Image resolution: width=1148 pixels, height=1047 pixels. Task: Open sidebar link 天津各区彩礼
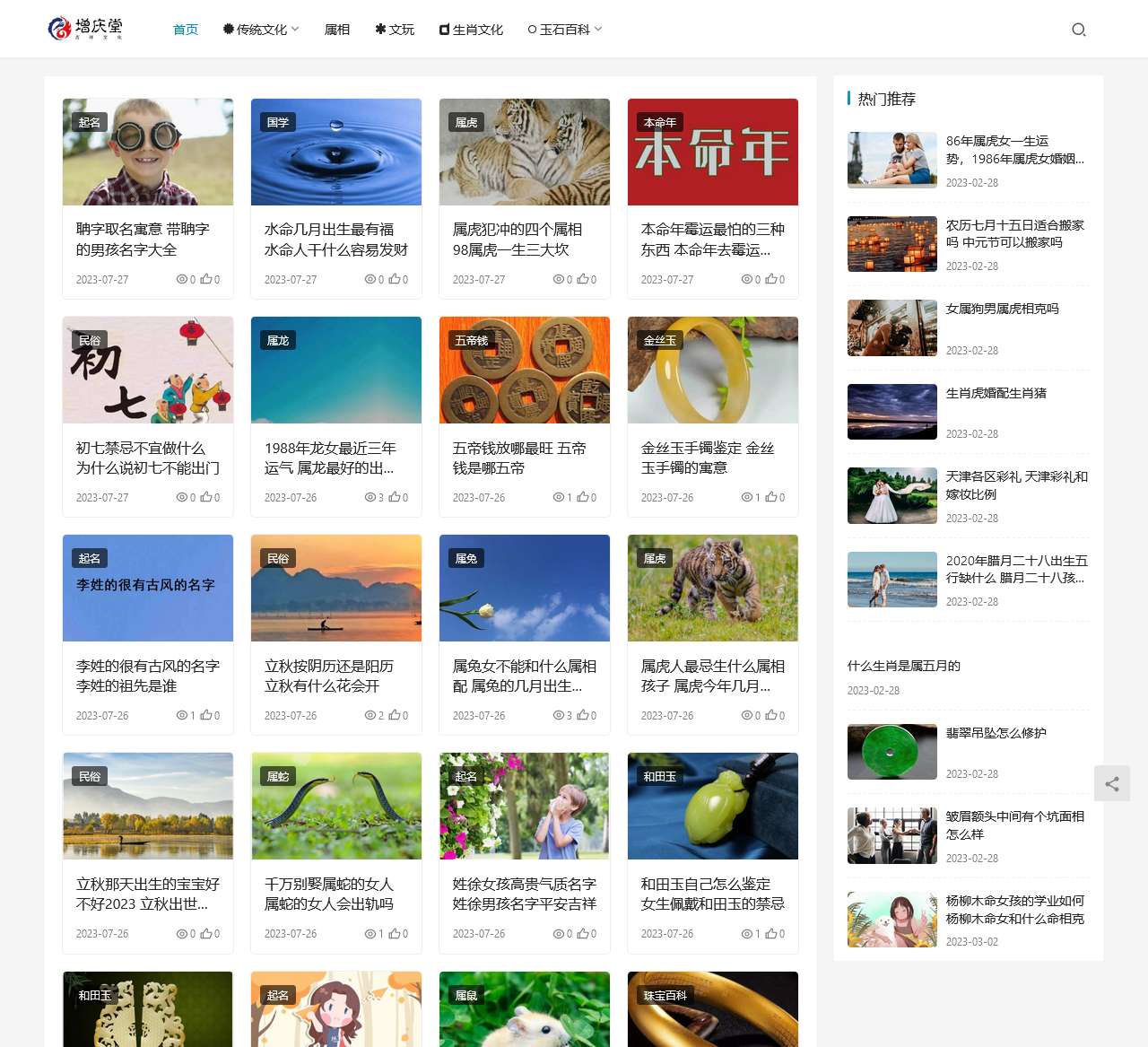pos(1017,485)
